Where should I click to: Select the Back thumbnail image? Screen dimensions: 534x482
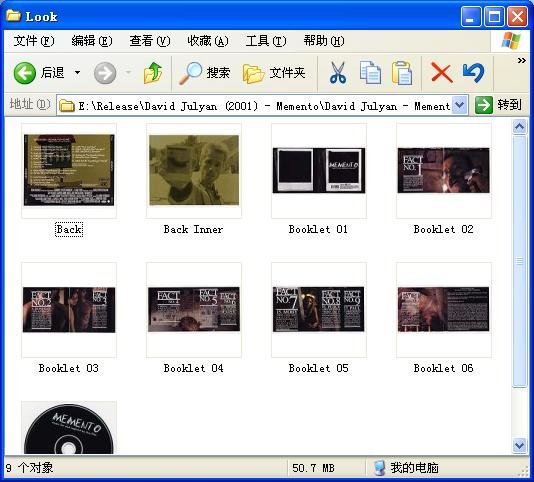coord(69,170)
